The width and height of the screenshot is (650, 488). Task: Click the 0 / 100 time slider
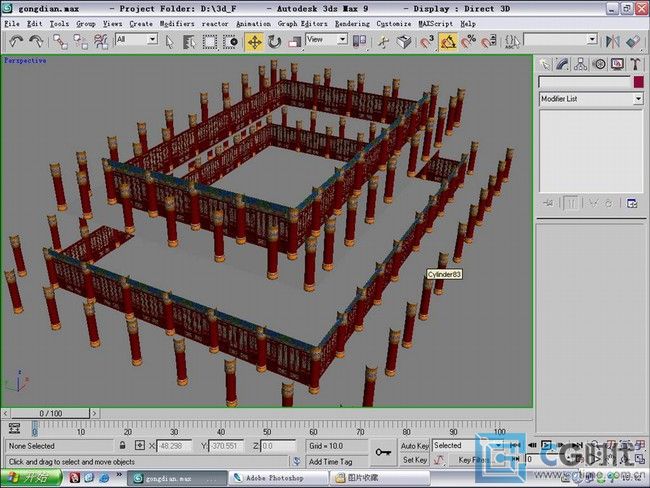tap(51, 413)
